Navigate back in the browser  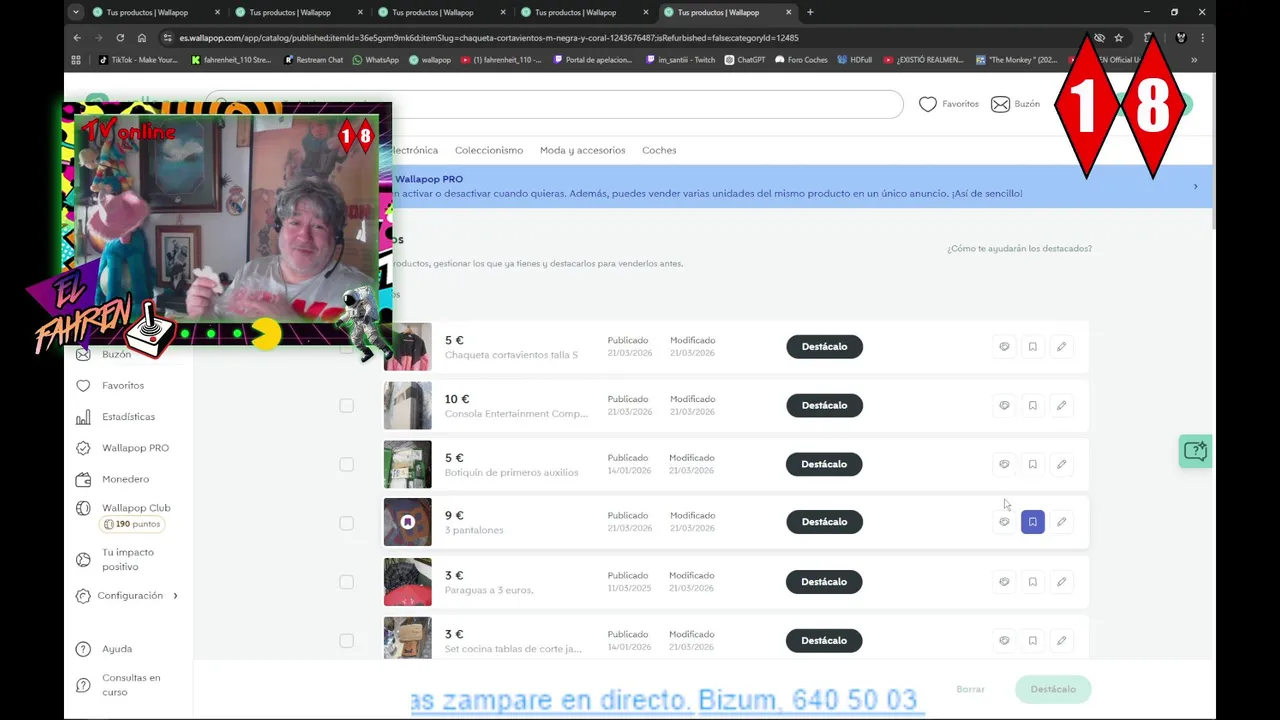coord(77,38)
